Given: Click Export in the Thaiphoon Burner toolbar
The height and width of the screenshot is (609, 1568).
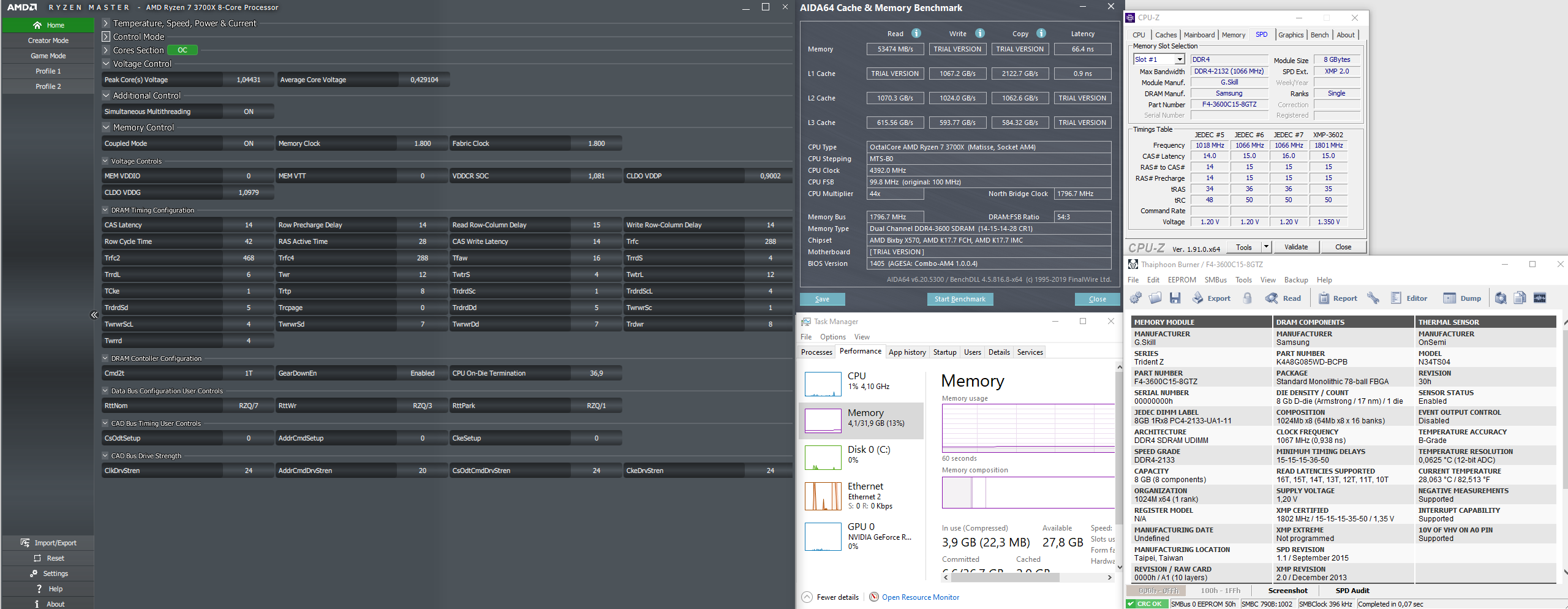Looking at the screenshot, I should tap(1211, 298).
